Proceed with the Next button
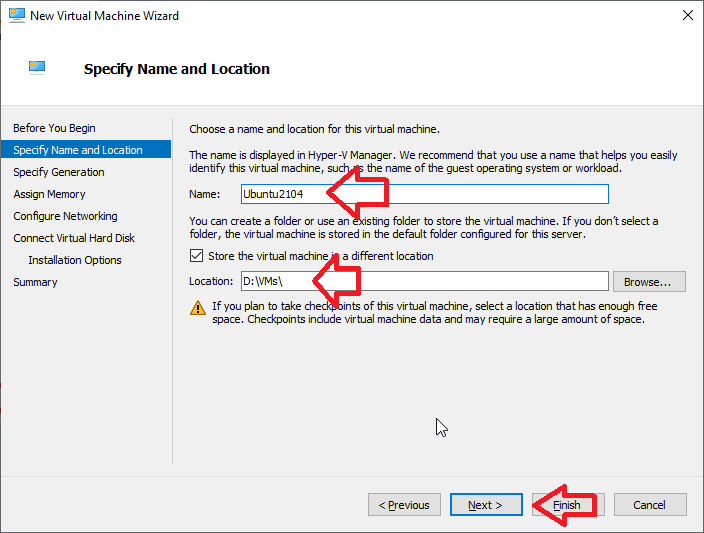Image resolution: width=704 pixels, height=533 pixels. coord(486,505)
